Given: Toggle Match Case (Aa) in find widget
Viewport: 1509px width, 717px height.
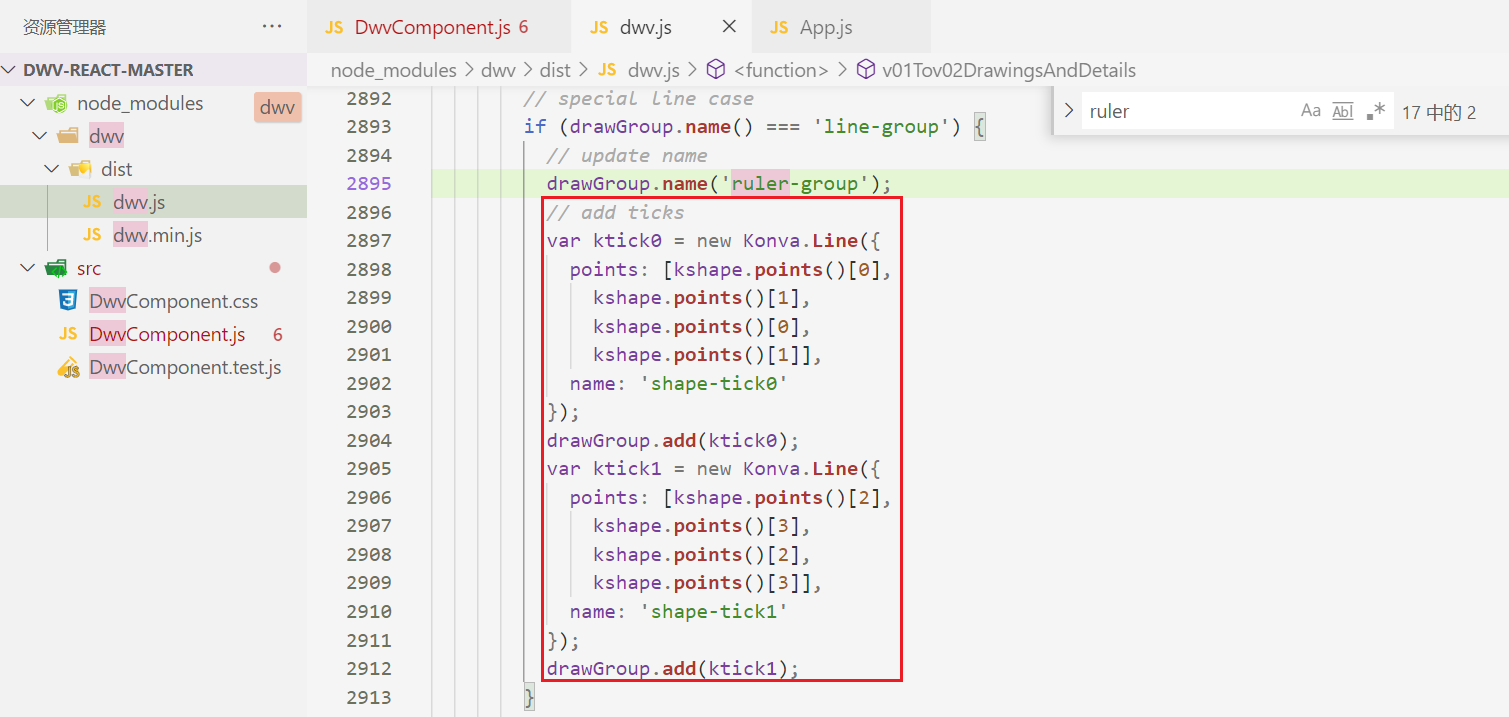Looking at the screenshot, I should tap(1311, 111).
